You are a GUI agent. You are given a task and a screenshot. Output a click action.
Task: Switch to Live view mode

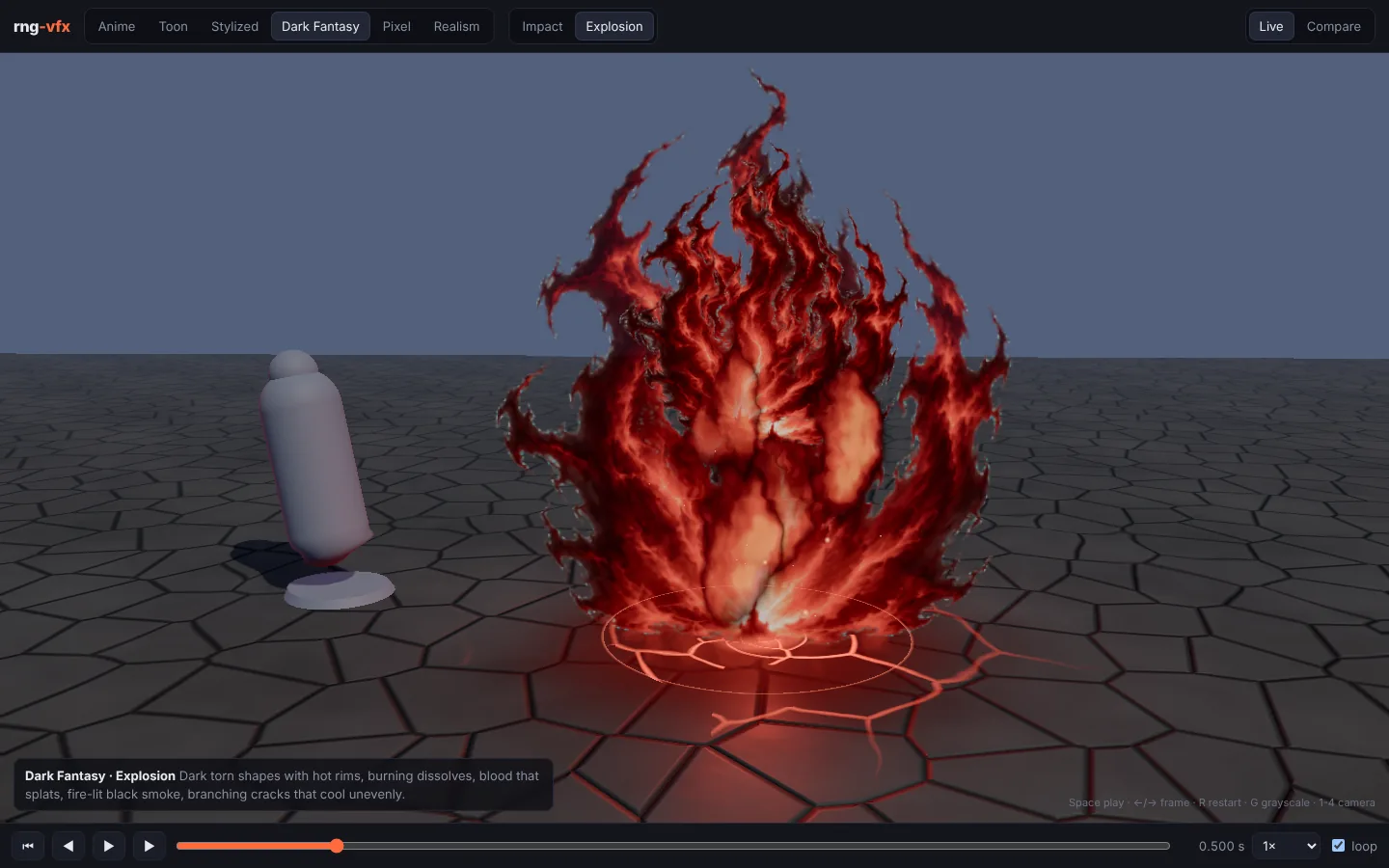pyautogui.click(x=1271, y=26)
